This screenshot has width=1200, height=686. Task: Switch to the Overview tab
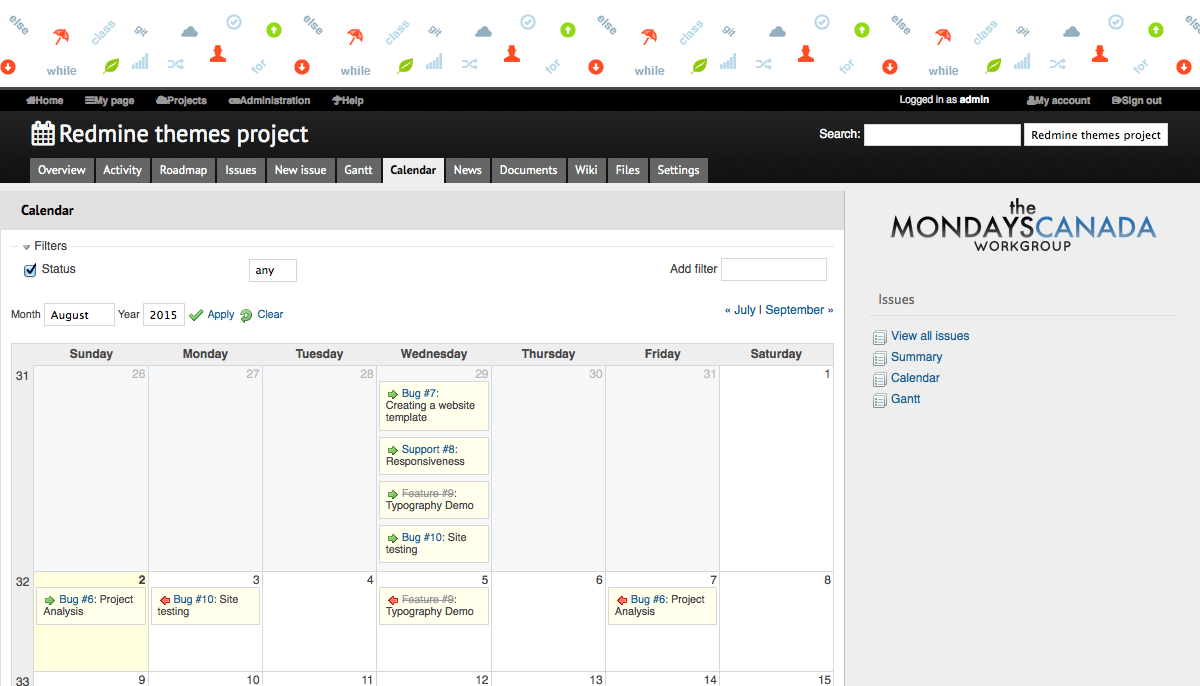coord(62,170)
